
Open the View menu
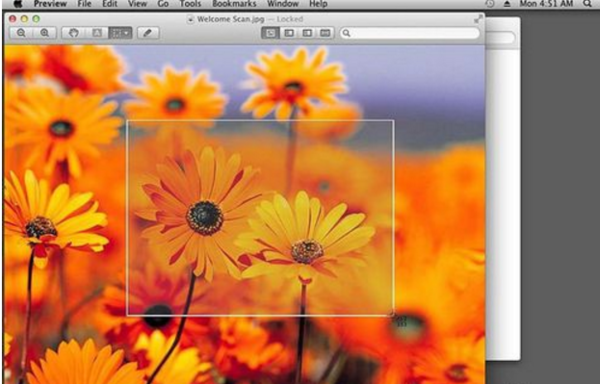coord(137,4)
